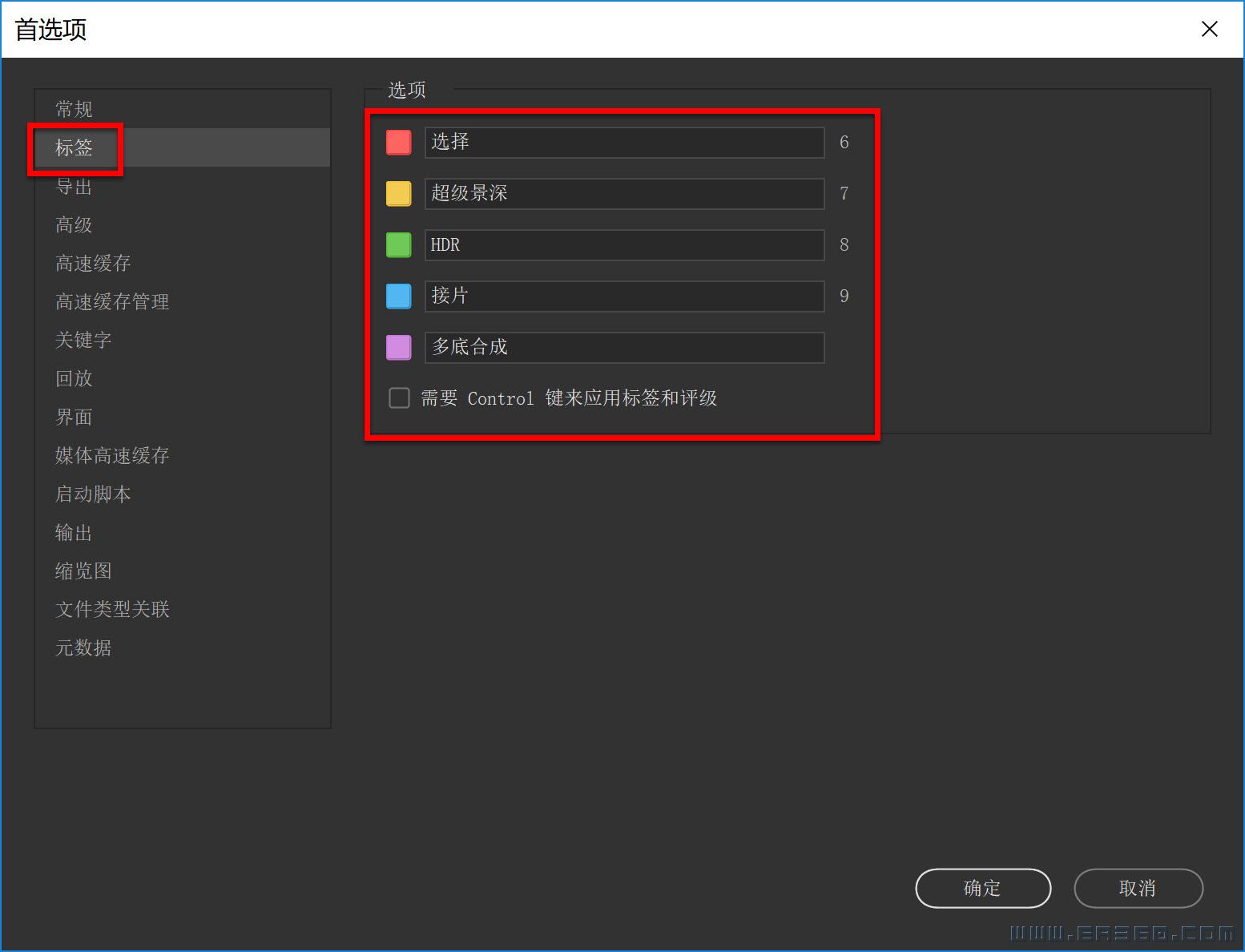Click the yellow swatch beside 超级景深
Image resolution: width=1245 pixels, height=952 pixels.
pos(398,193)
